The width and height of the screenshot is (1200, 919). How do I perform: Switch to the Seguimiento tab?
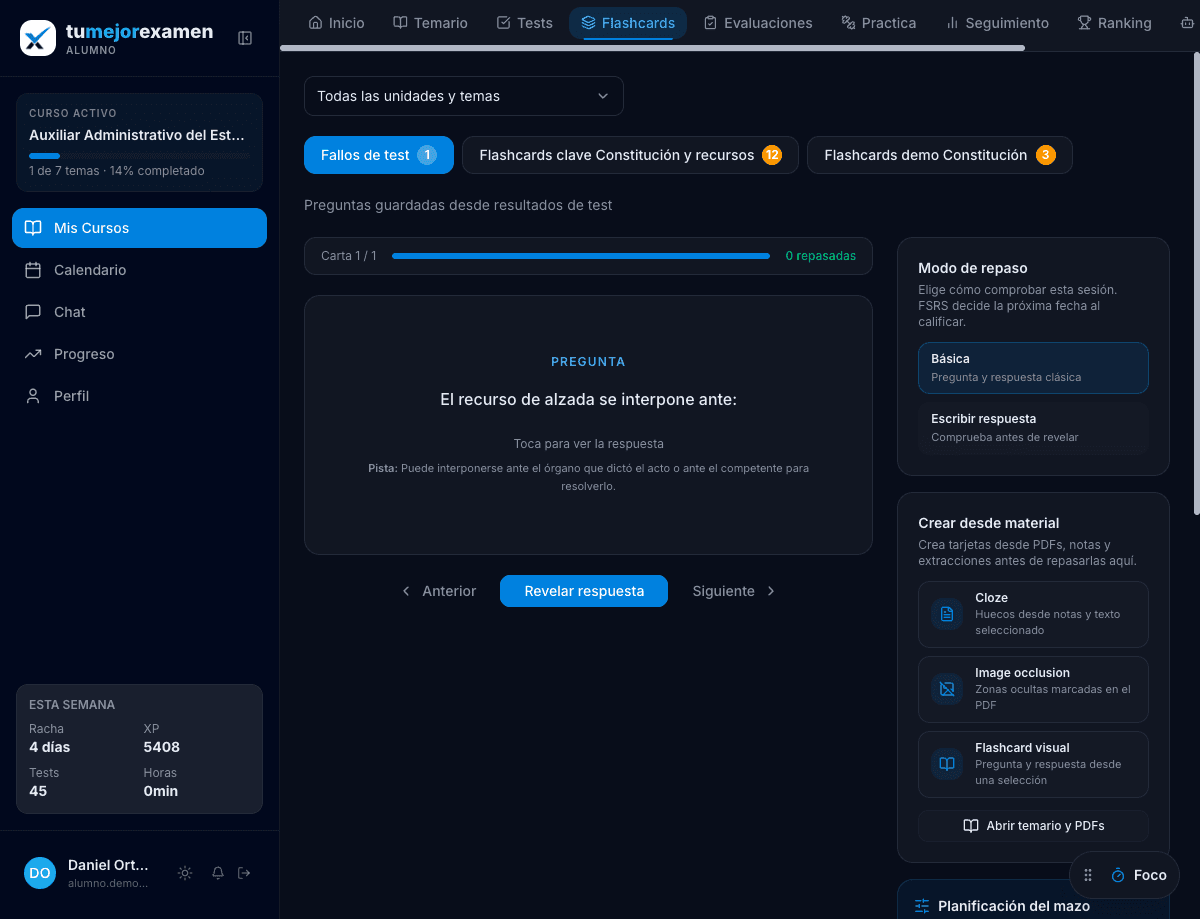997,23
